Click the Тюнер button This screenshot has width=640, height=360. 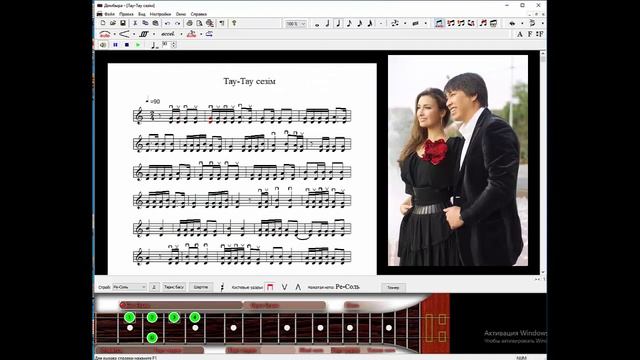[393, 287]
